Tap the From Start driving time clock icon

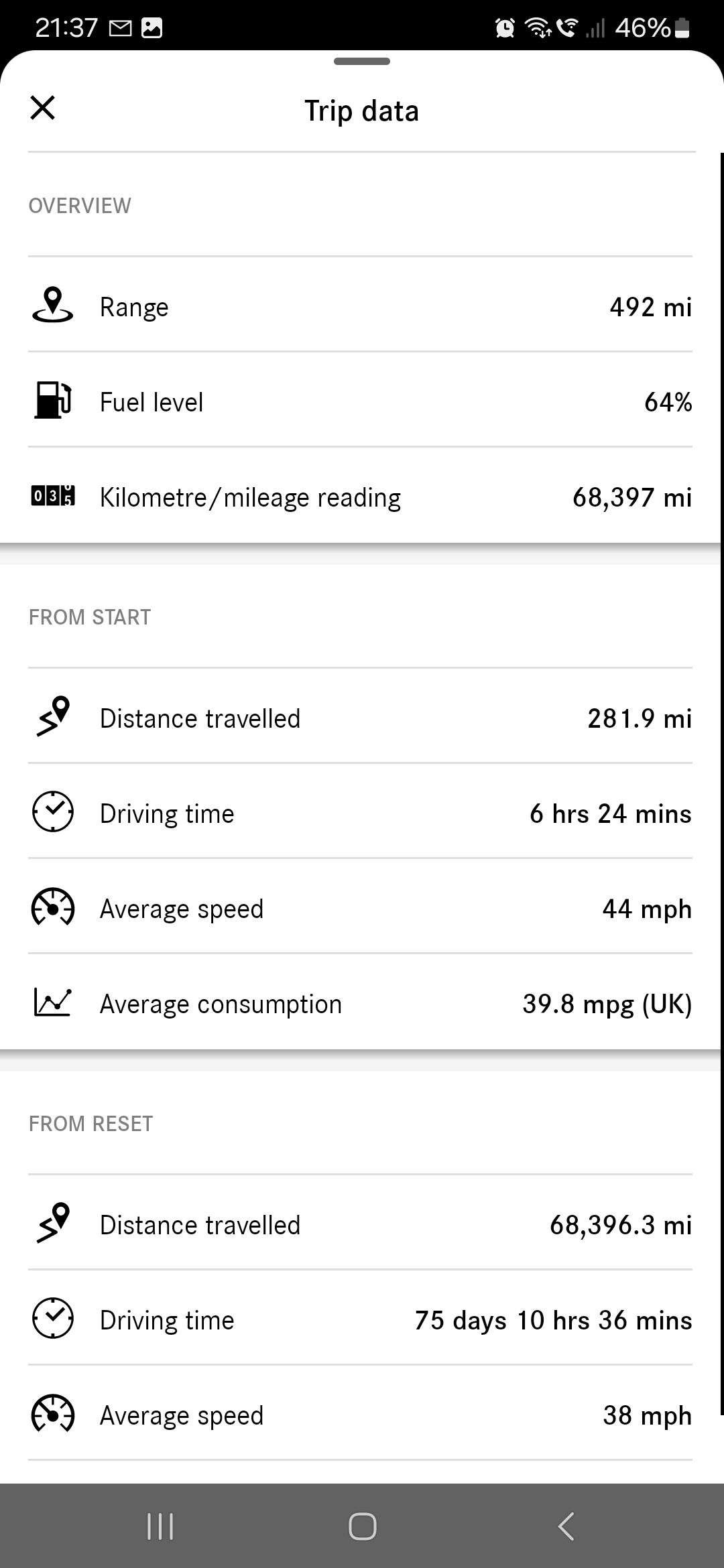pyautogui.click(x=52, y=812)
